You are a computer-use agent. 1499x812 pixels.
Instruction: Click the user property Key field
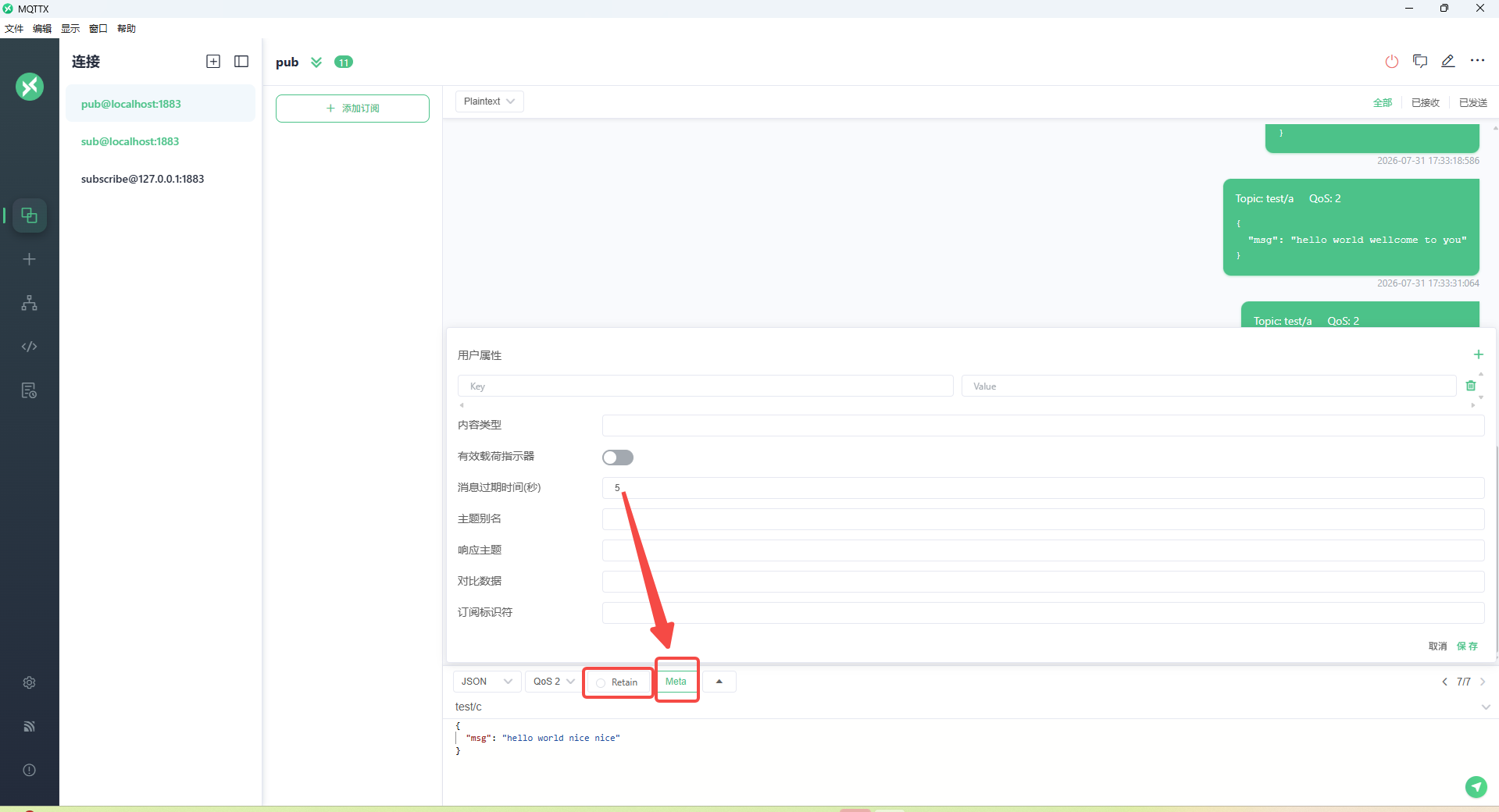(x=705, y=386)
